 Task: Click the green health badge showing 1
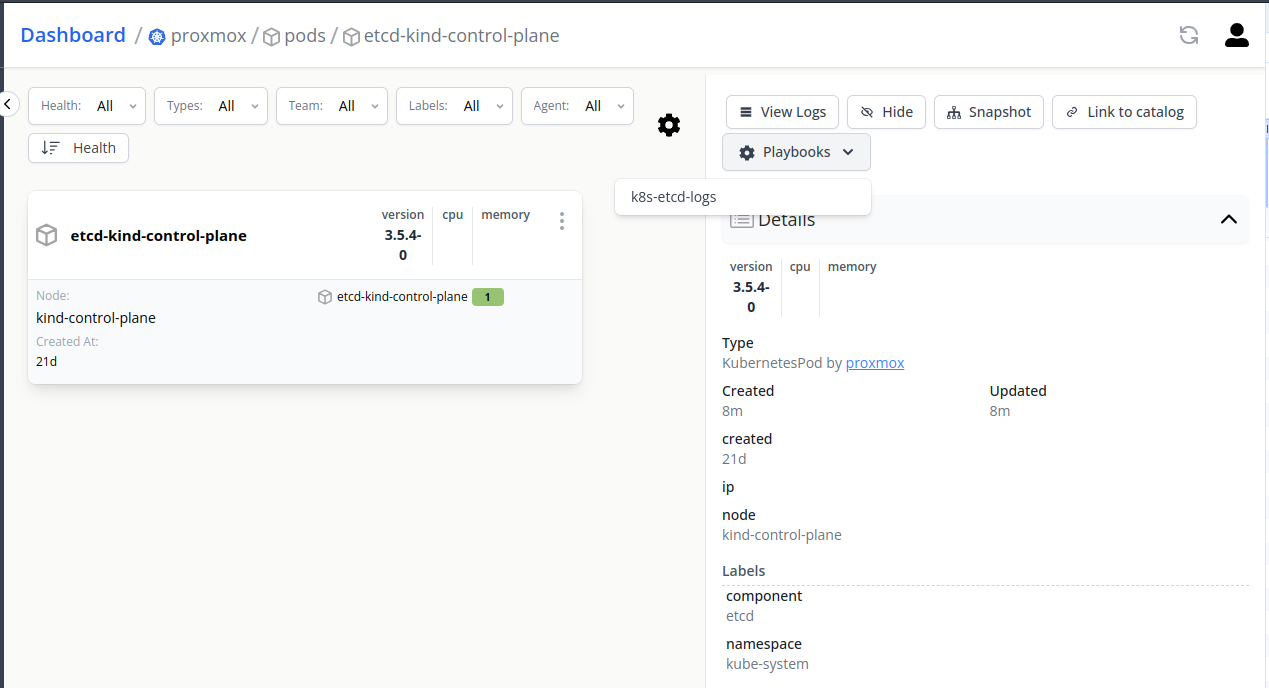[x=487, y=297]
